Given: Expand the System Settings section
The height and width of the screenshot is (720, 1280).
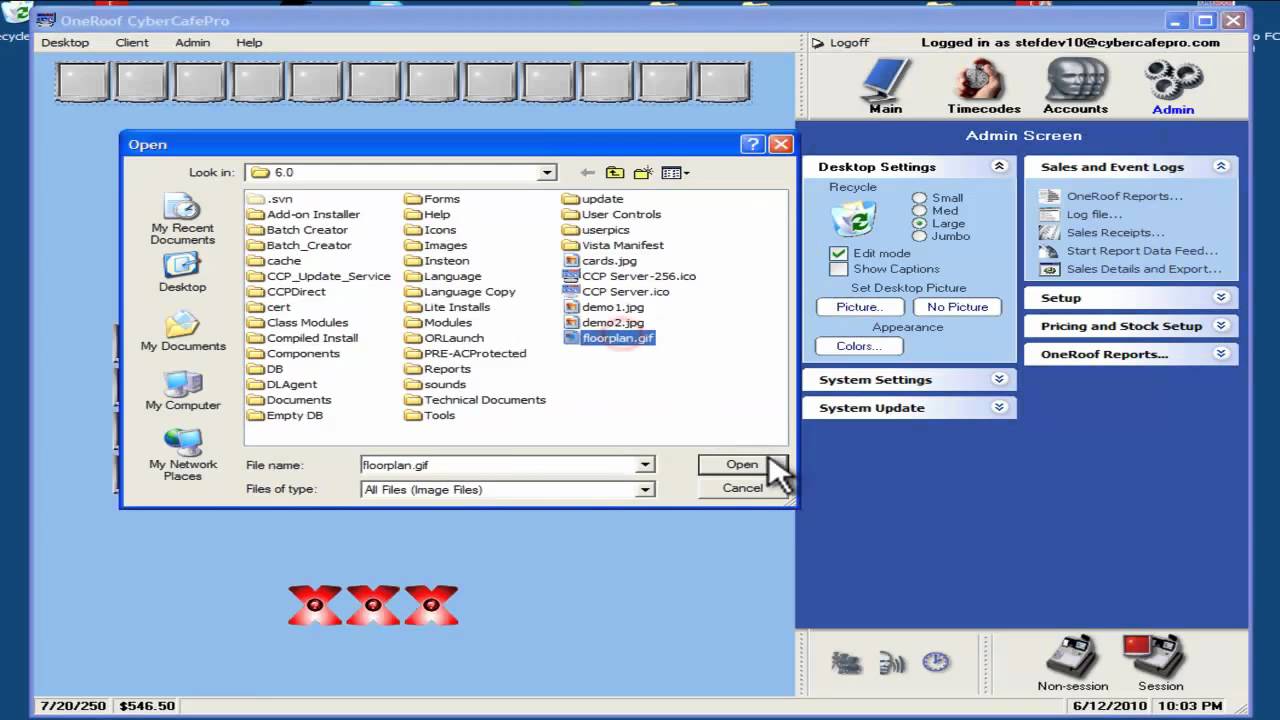Looking at the screenshot, I should pyautogui.click(x=998, y=380).
